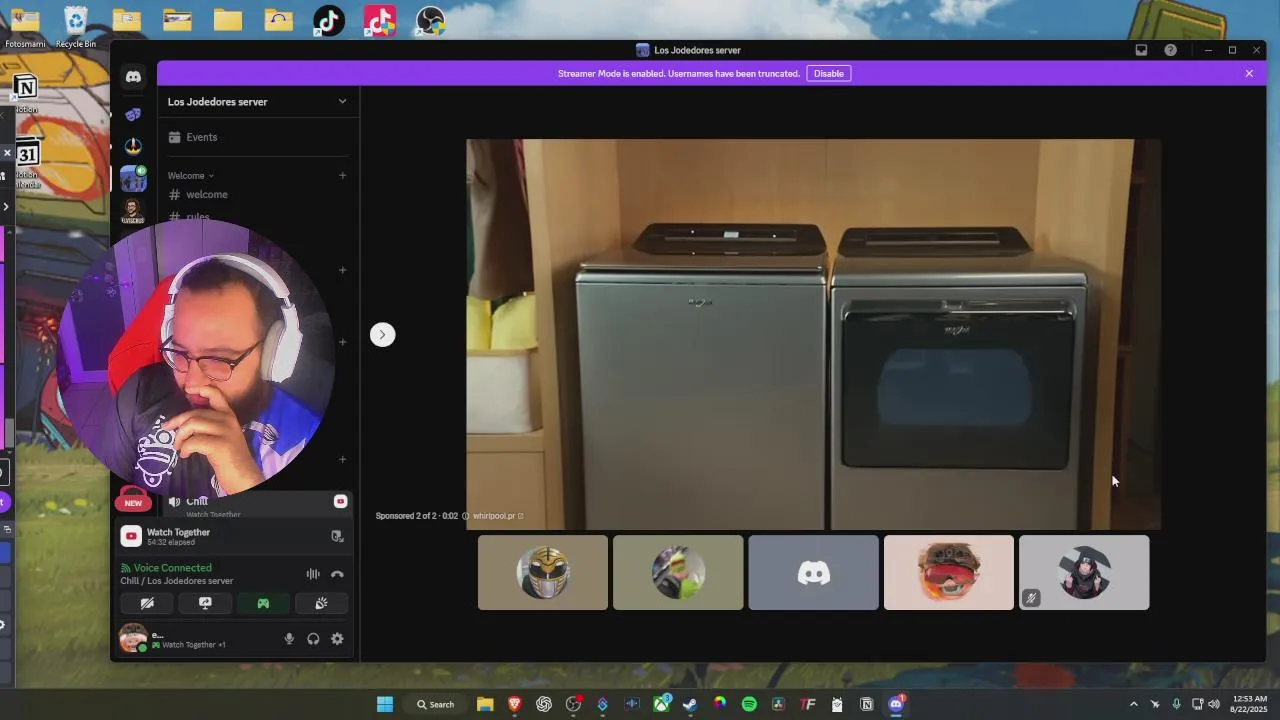Viewport: 1280px width, 720px height.
Task: Open Notion Calendar desktop shortcut
Action: tap(27, 164)
